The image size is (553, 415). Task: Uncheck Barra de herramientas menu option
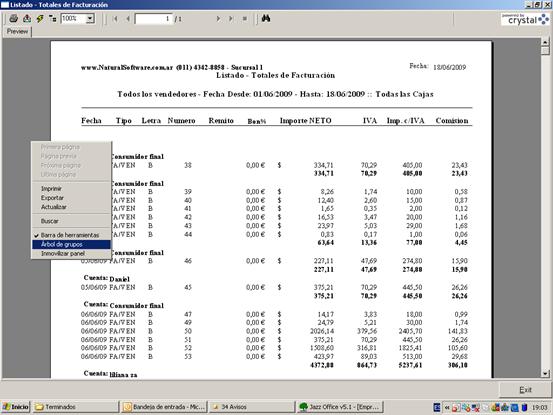pyautogui.click(x=71, y=235)
